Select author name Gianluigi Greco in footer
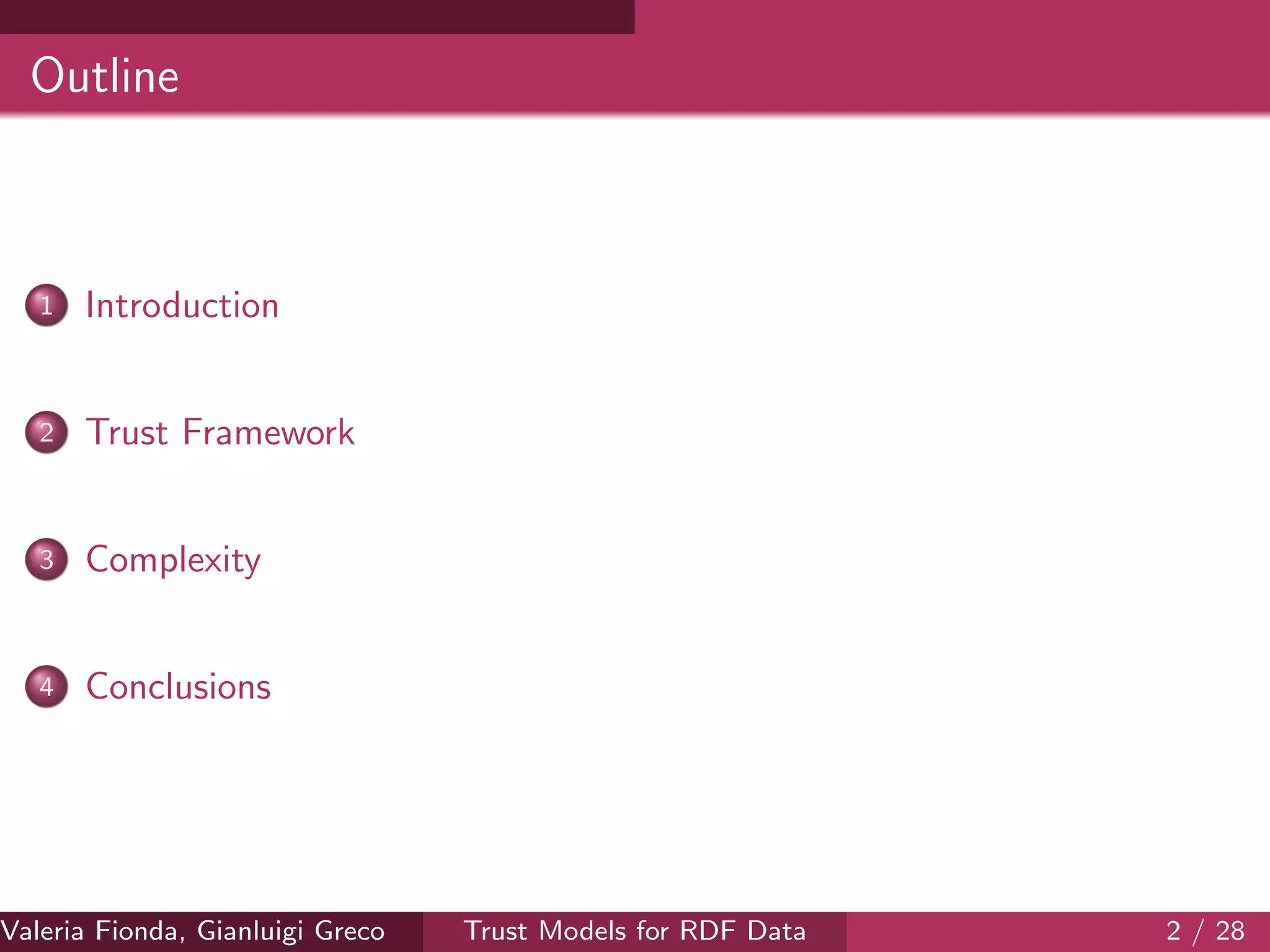 point(290,931)
